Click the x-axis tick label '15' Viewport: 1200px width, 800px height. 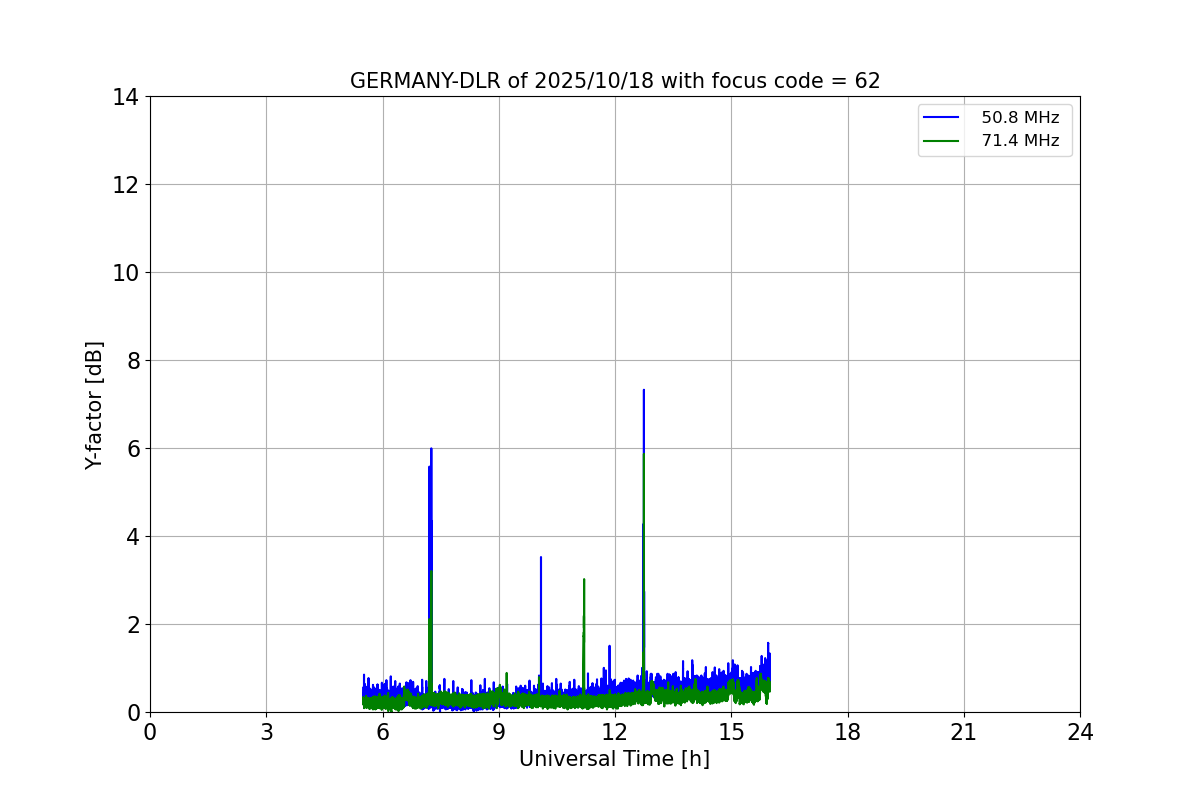pyautogui.click(x=731, y=732)
